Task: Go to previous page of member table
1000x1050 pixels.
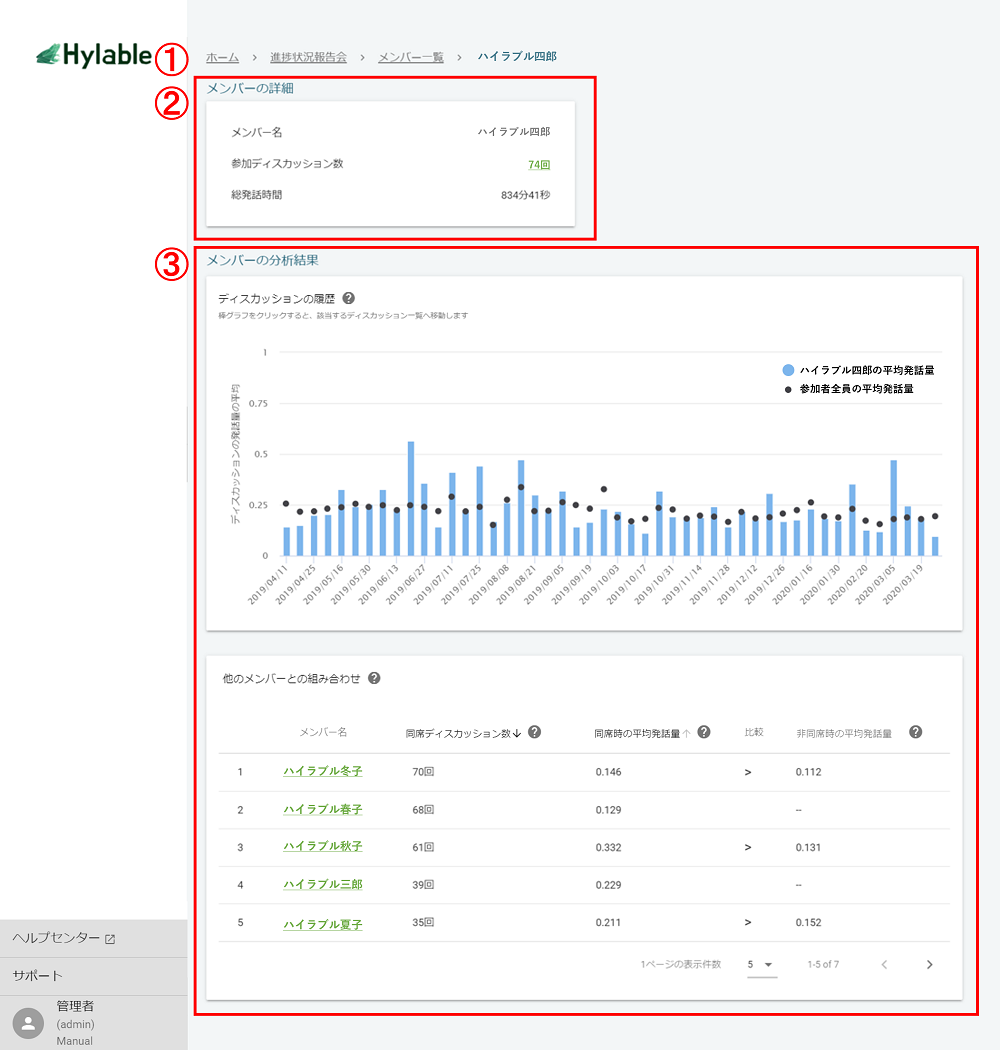Action: 884,965
